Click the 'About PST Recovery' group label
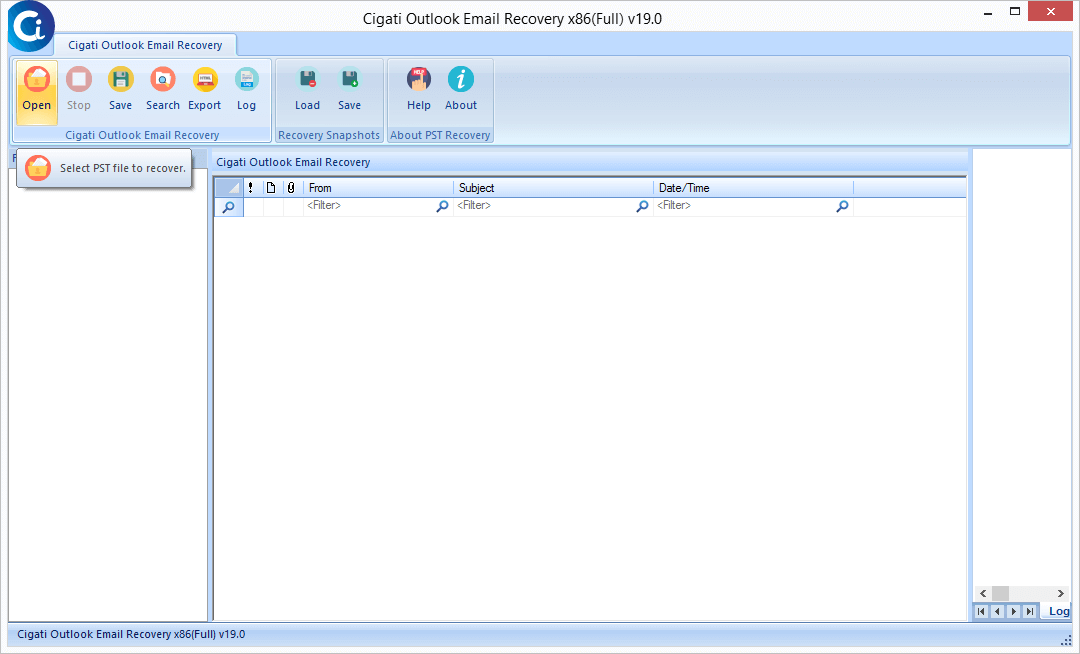This screenshot has height=654, width=1080. coord(440,136)
